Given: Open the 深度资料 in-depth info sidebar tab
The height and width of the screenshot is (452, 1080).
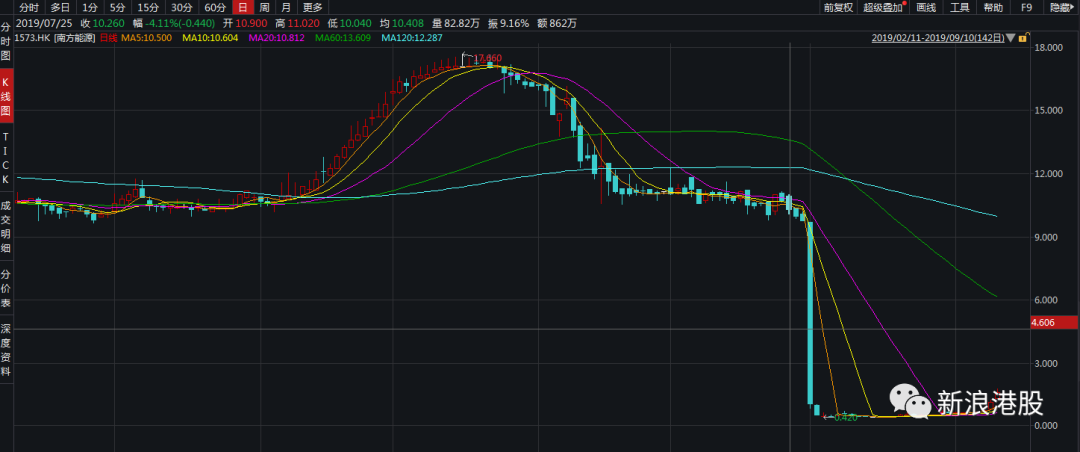Looking at the screenshot, I should point(6,349).
